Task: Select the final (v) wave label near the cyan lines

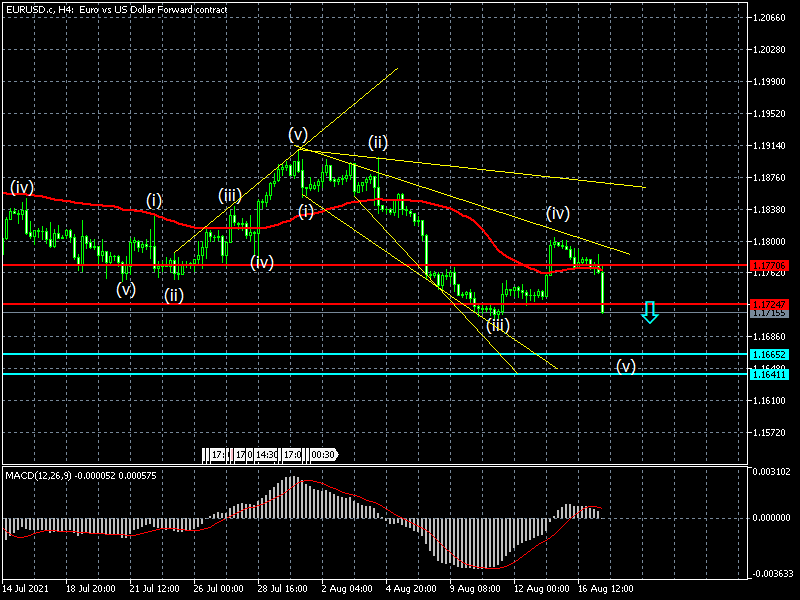Action: point(625,365)
